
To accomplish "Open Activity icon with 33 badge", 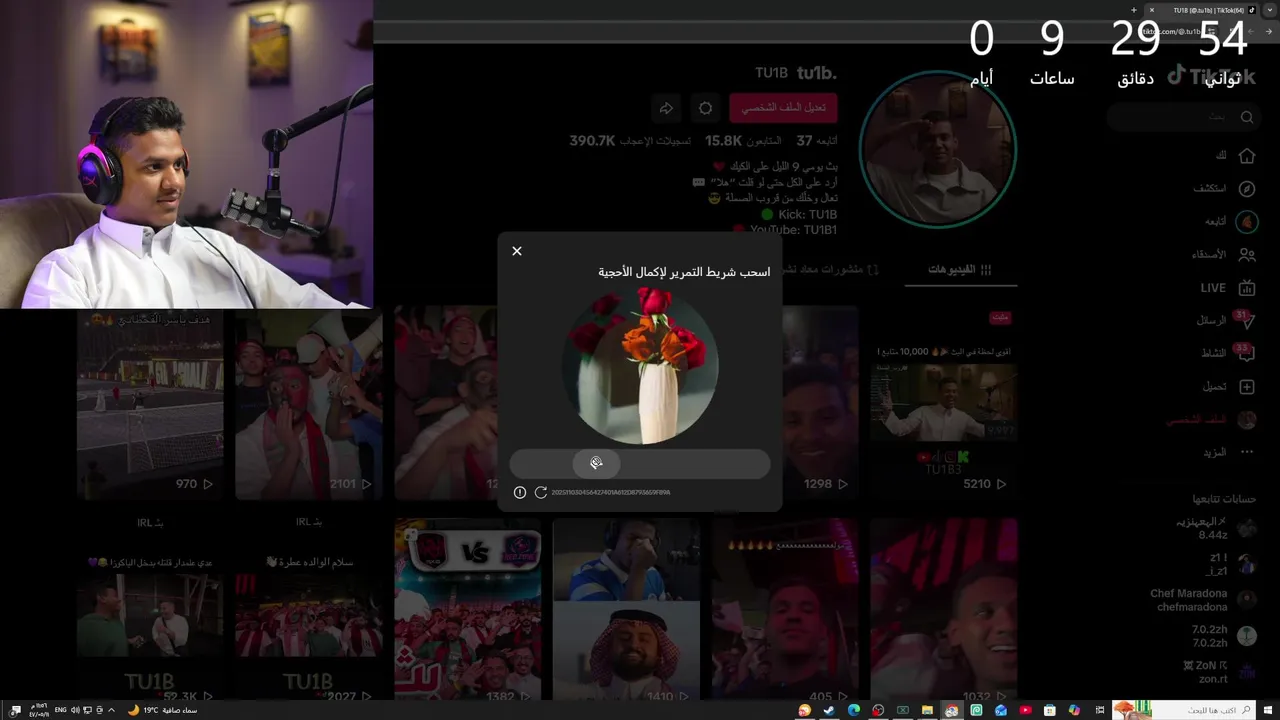I will click(x=1245, y=353).
